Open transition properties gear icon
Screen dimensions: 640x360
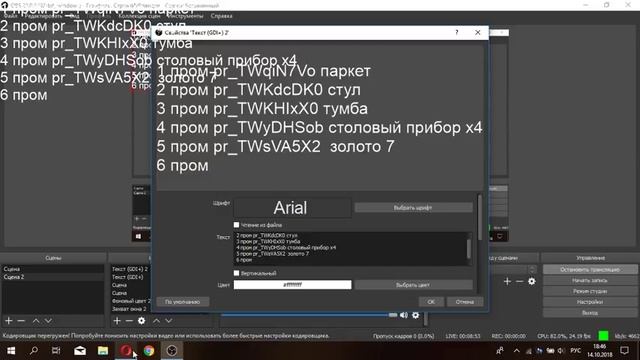click(x=531, y=281)
